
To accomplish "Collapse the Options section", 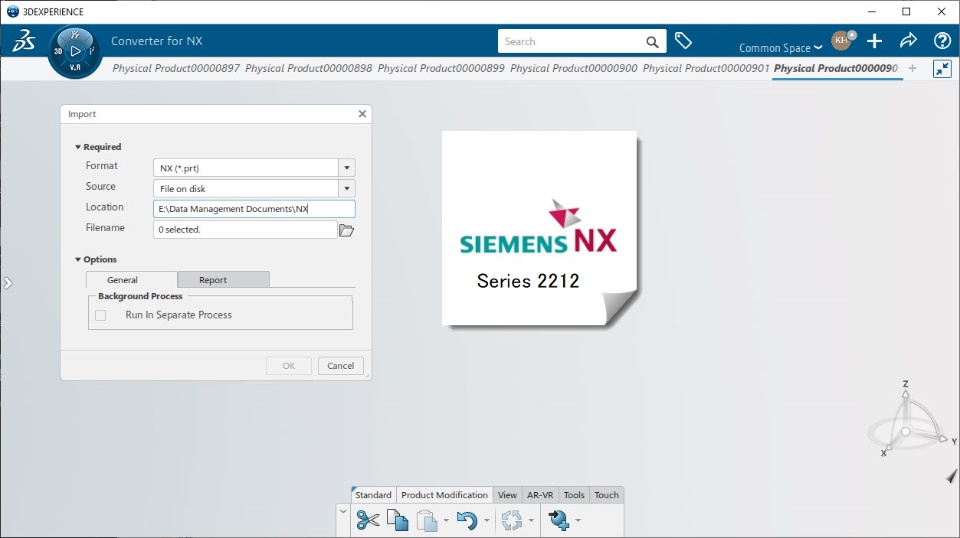I will click(x=78, y=260).
